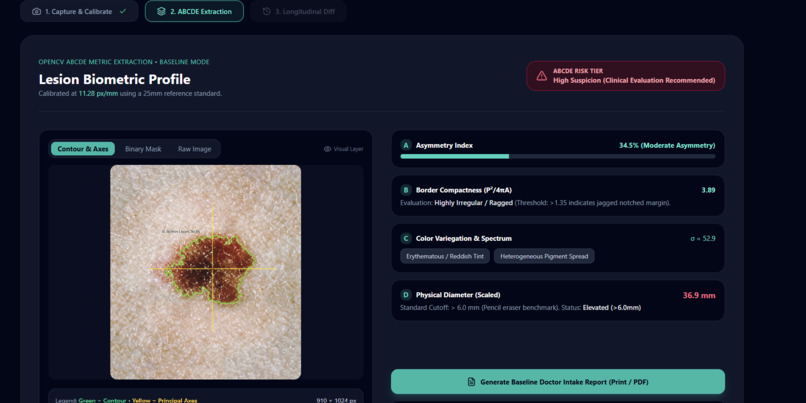Click the 34.5% (Moderate Asymmetry) value
Viewport: 806px width, 403px height.
667,145
